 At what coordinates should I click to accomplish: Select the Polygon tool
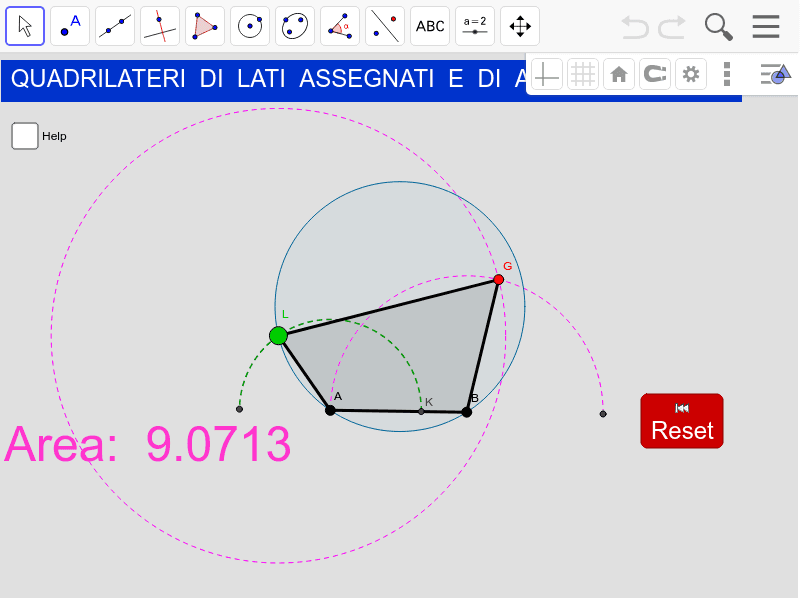[x=205, y=26]
